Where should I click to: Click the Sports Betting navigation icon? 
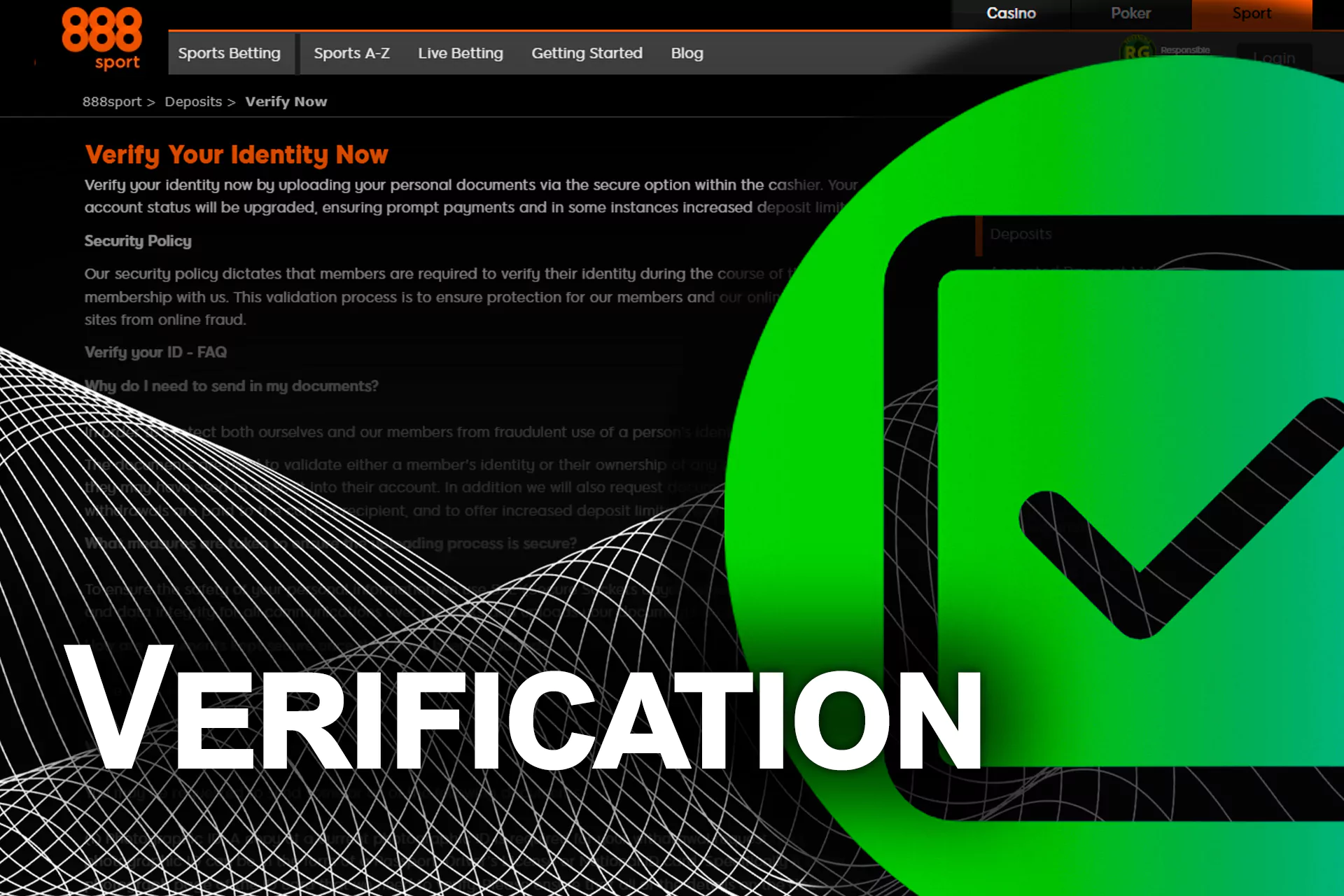(229, 53)
